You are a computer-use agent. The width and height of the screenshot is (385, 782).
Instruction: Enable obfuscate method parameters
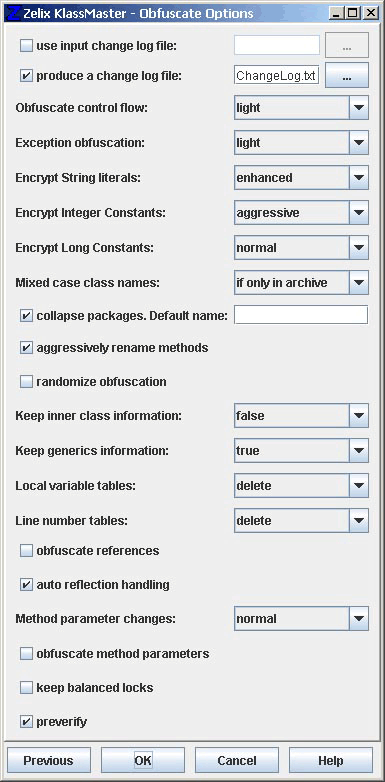(x=26, y=653)
